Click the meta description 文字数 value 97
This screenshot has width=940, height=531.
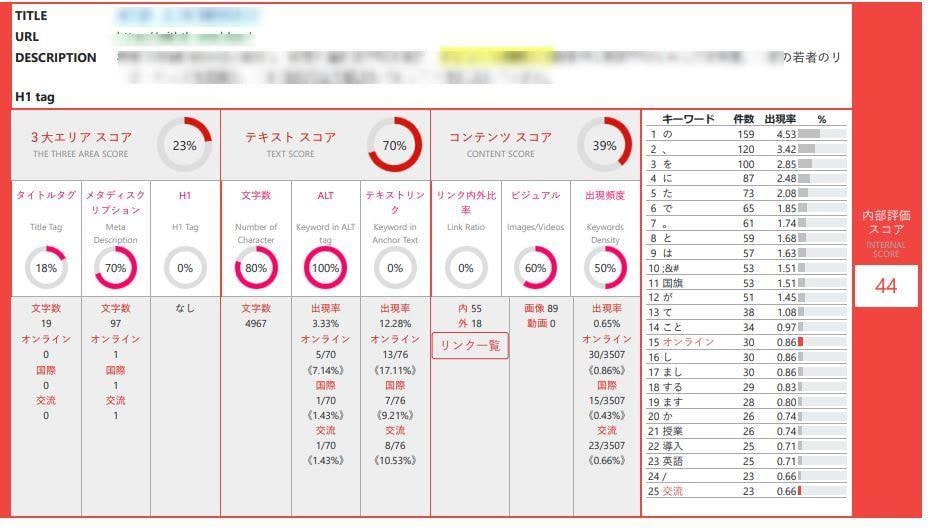[x=116, y=324]
